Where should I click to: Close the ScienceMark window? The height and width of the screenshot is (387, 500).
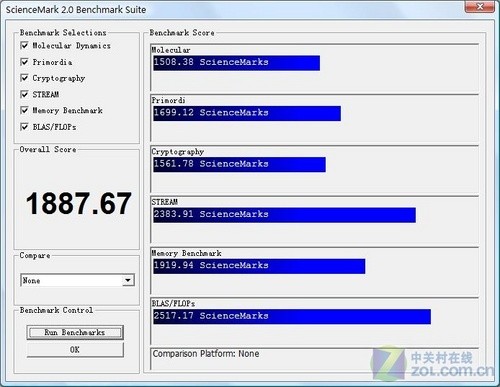click(480, 7)
